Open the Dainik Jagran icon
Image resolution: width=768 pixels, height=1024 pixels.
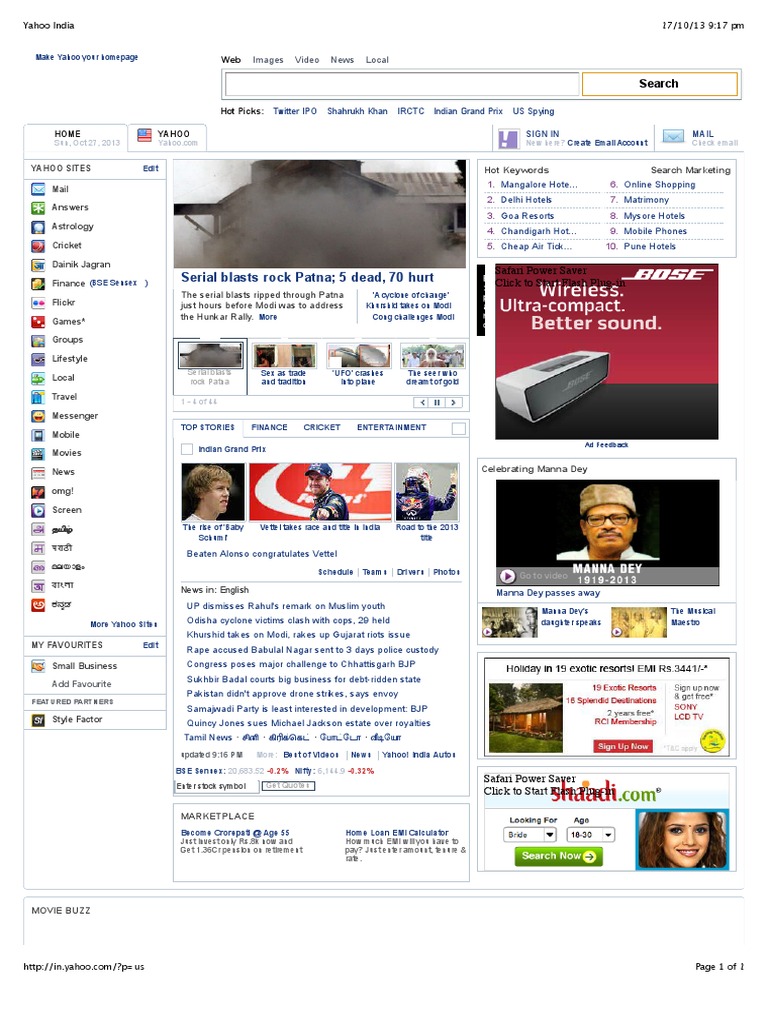[38, 264]
